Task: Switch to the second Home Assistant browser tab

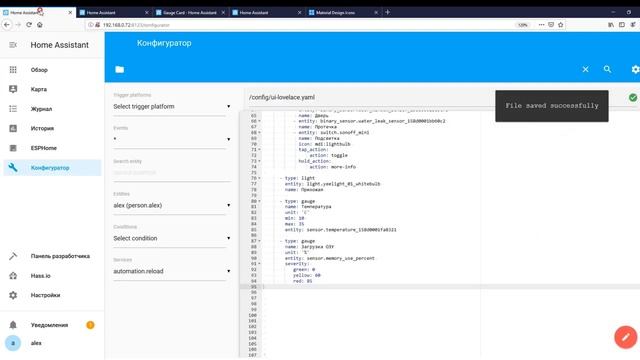Action: [x=113, y=13]
